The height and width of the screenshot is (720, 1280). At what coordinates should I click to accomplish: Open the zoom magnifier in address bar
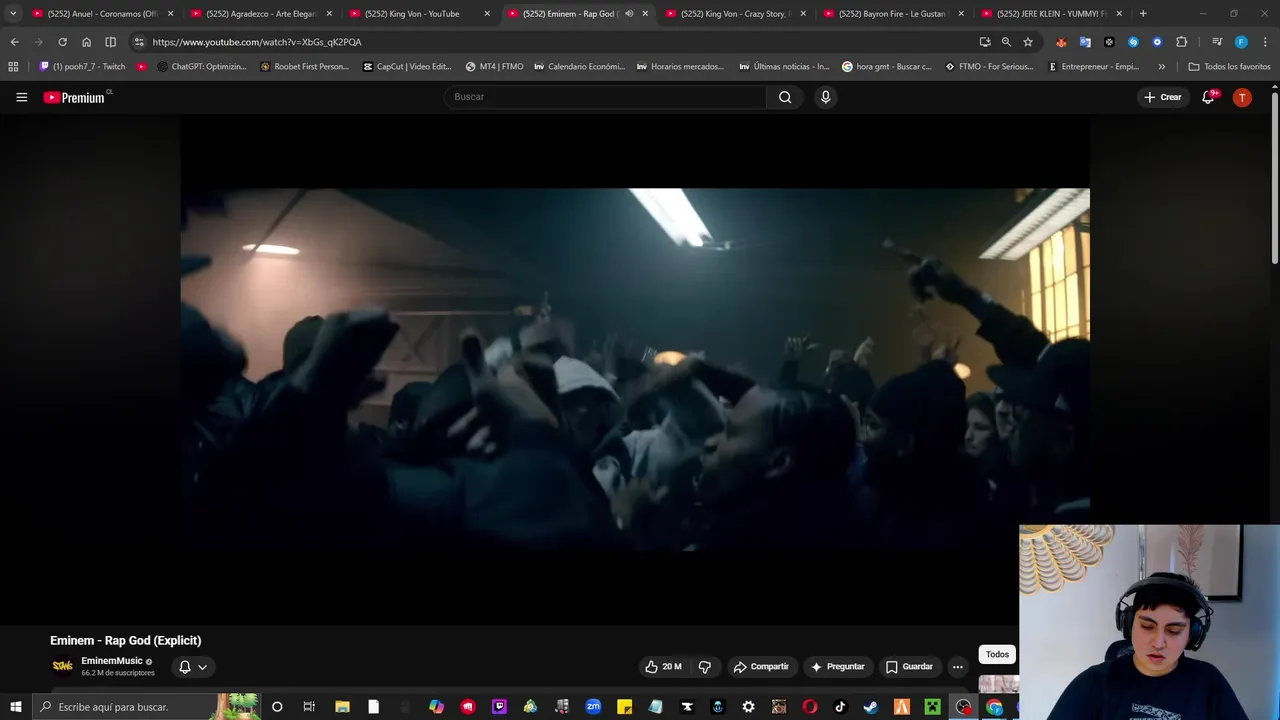tap(1006, 42)
